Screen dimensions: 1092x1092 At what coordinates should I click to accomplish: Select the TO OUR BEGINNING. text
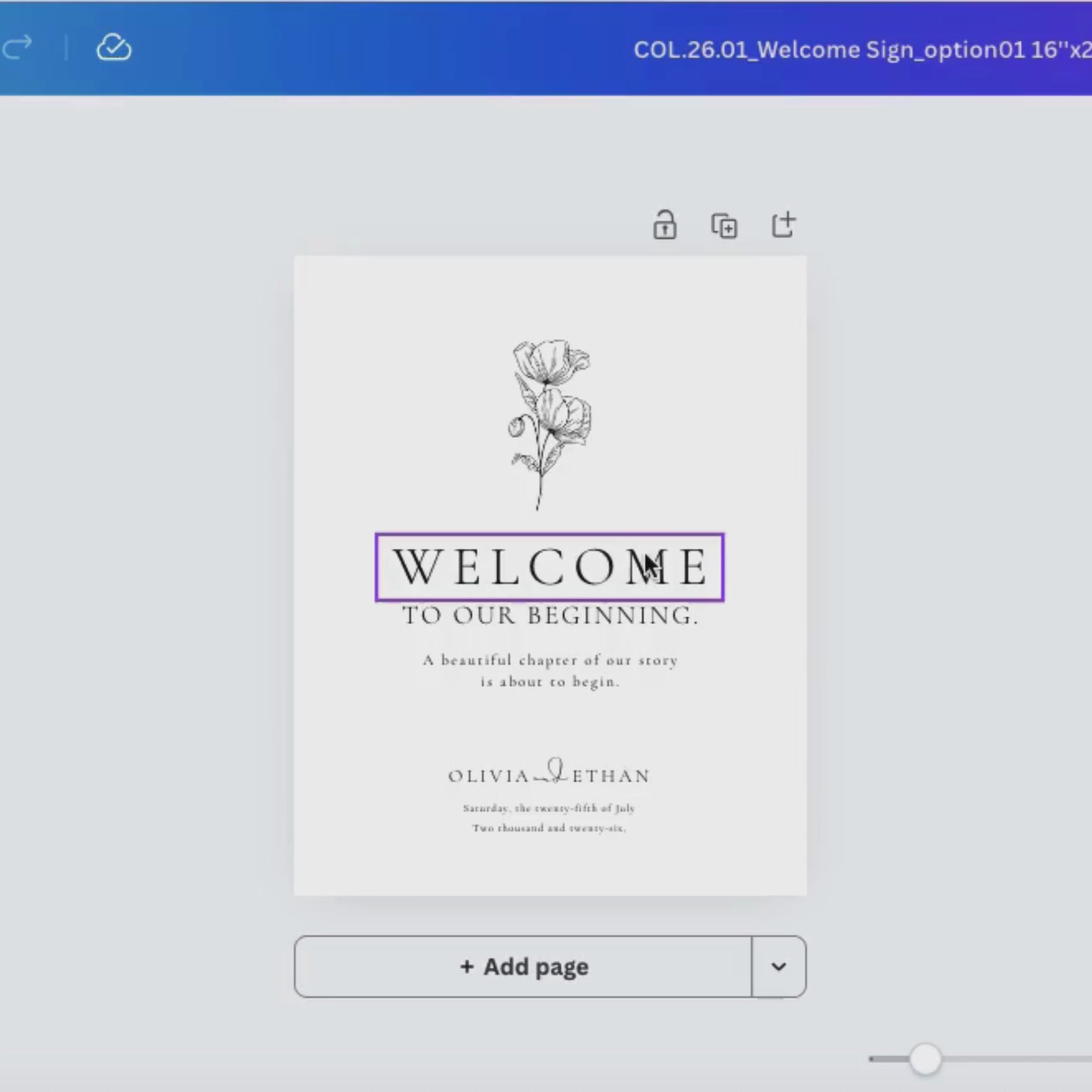(x=550, y=615)
